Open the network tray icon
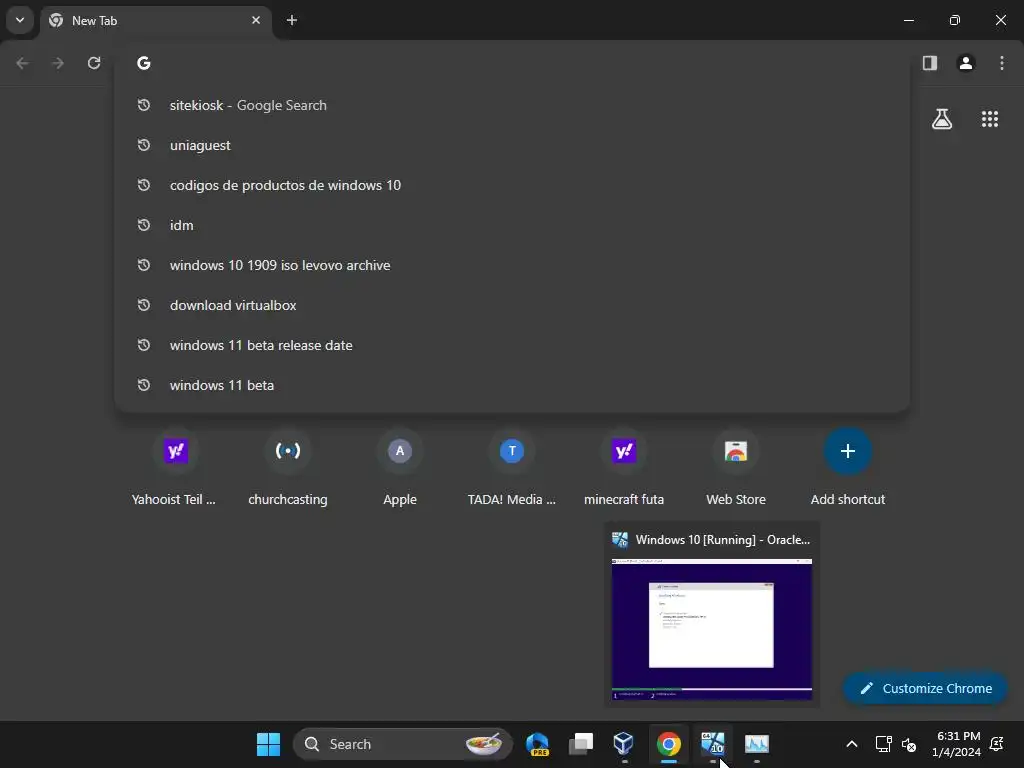This screenshot has width=1024, height=768. (884, 744)
